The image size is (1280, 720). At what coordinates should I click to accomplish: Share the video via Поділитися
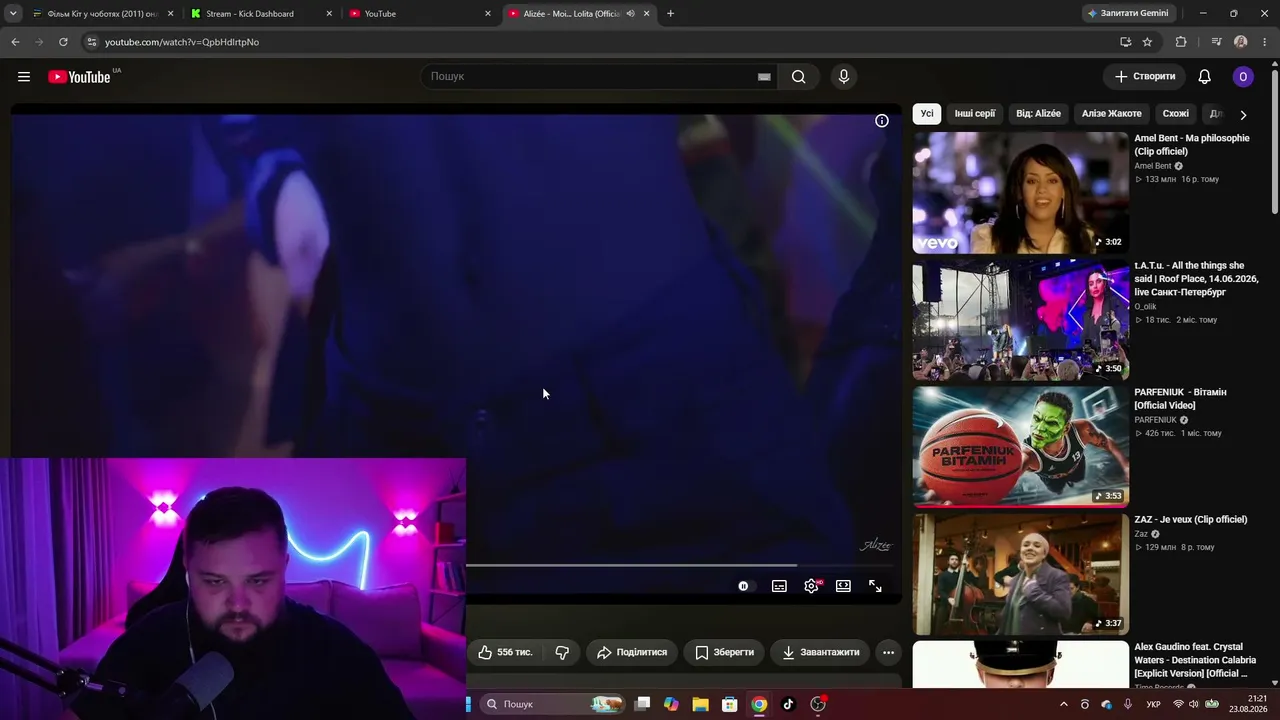coord(632,652)
